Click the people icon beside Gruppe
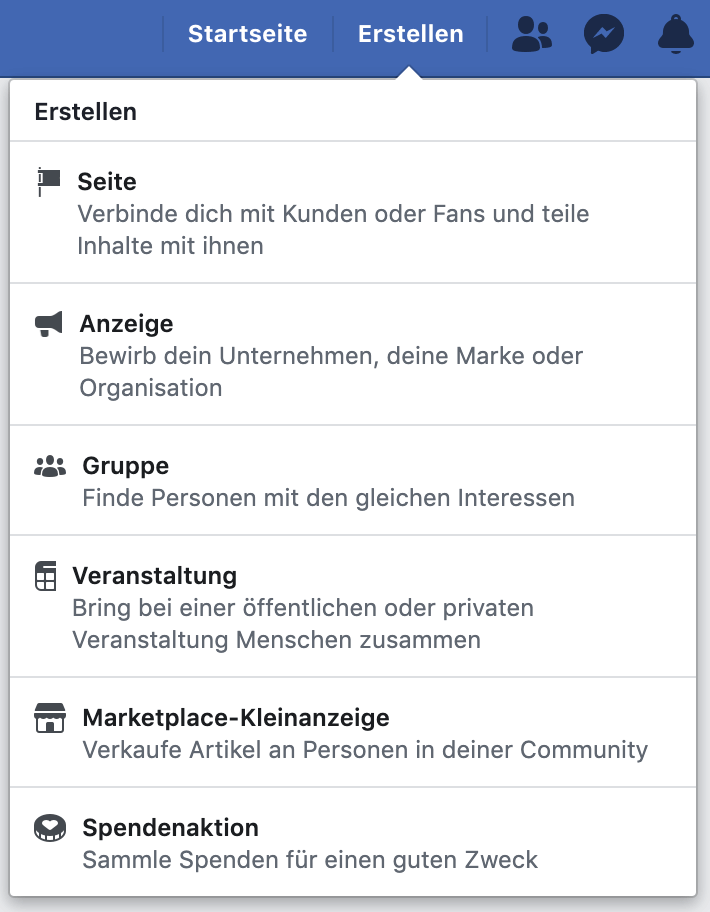This screenshot has width=710, height=912. pos(50,466)
